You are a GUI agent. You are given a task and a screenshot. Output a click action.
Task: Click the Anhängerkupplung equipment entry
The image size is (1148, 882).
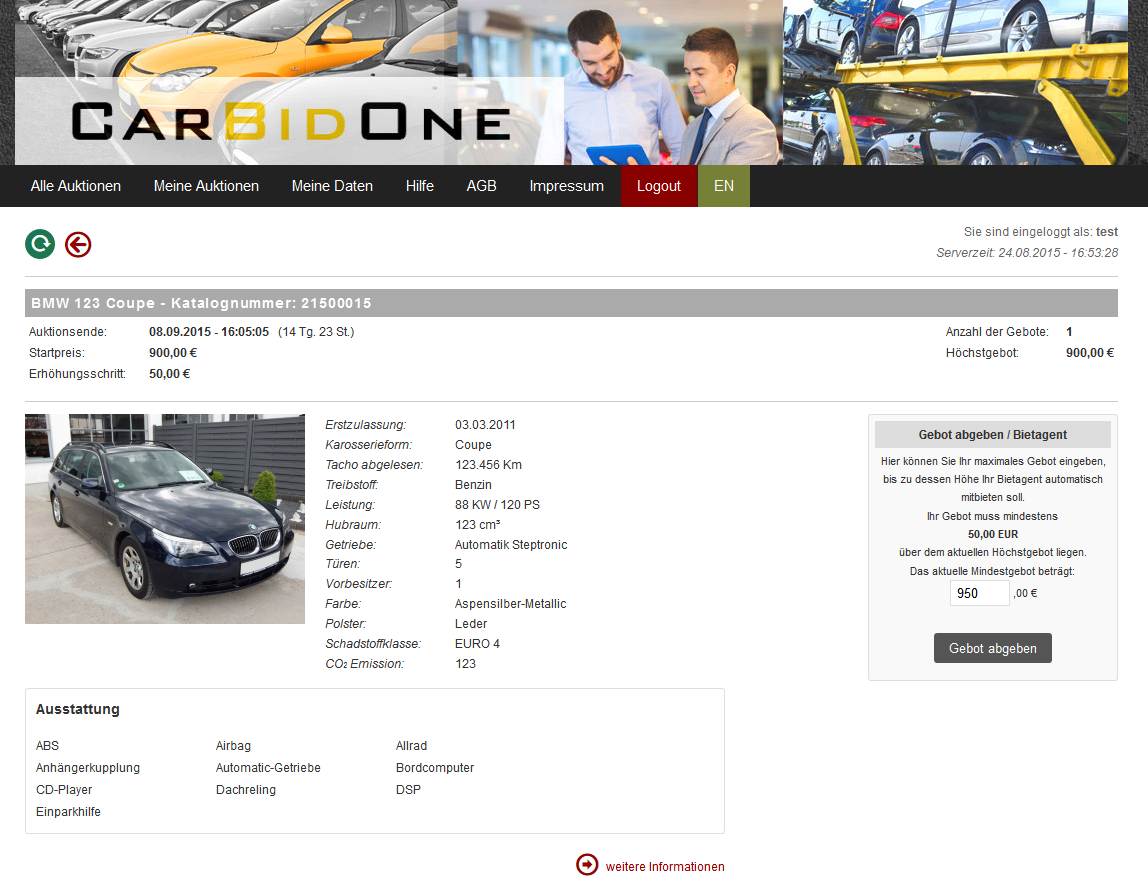(x=88, y=768)
